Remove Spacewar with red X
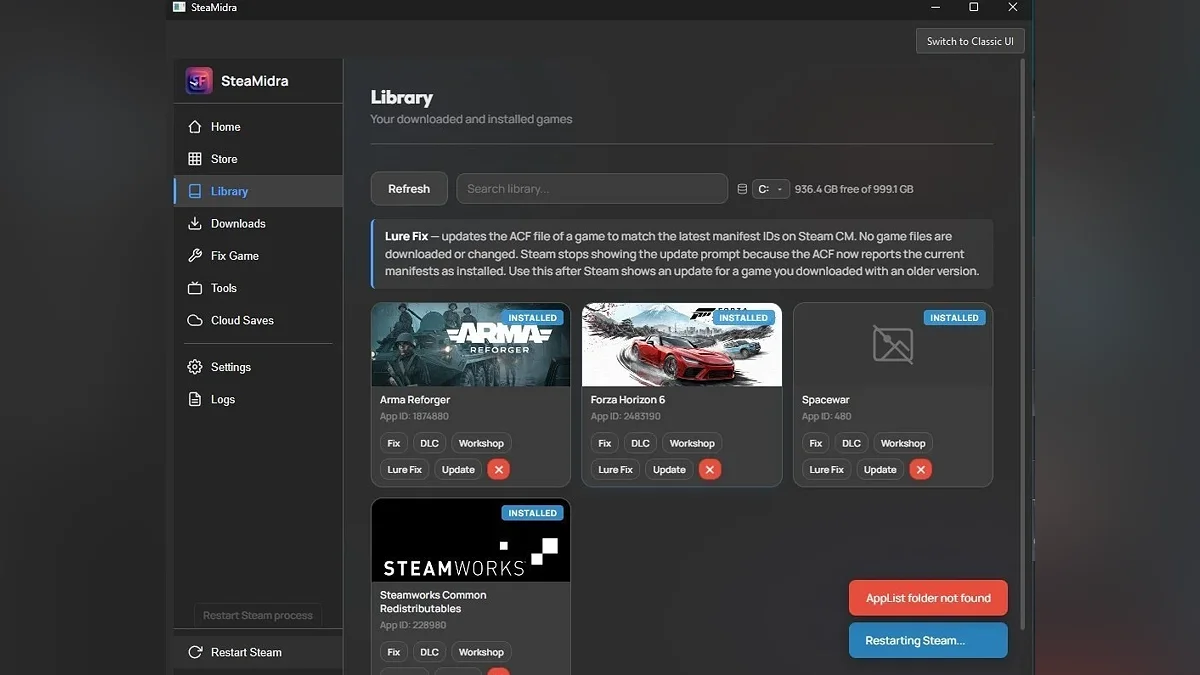 pos(921,469)
